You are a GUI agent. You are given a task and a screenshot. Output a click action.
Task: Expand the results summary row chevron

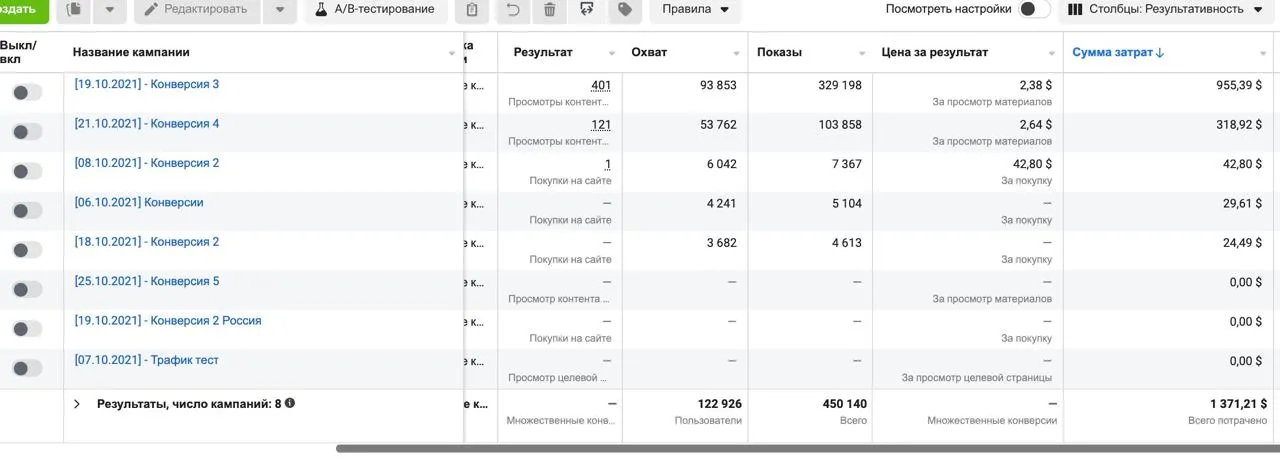[x=77, y=404]
